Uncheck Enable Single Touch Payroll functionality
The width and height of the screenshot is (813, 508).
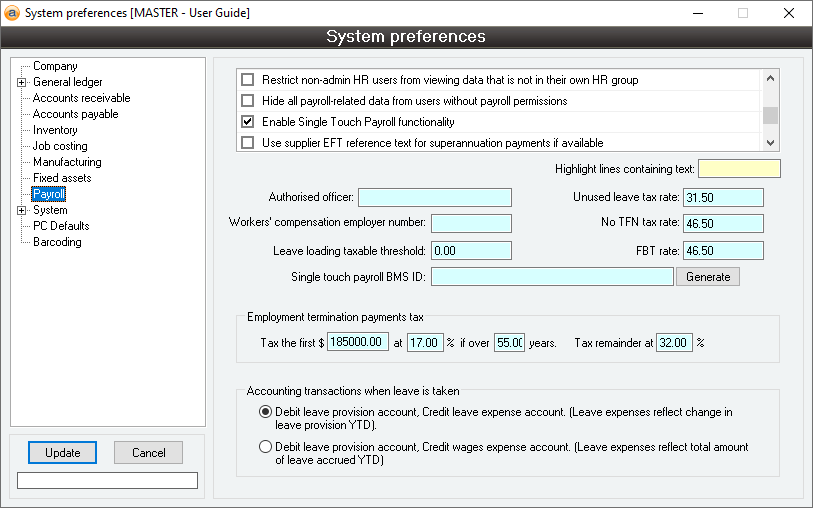tap(248, 122)
